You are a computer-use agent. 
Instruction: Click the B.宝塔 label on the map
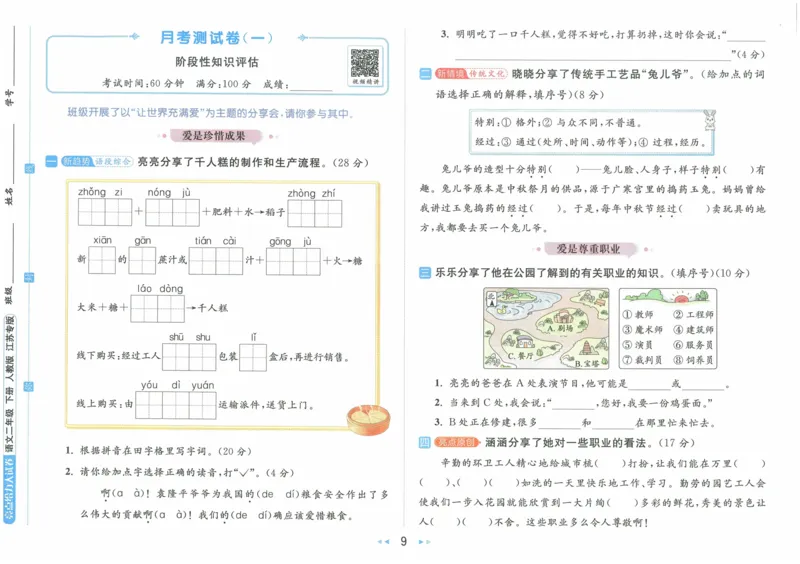(588, 363)
